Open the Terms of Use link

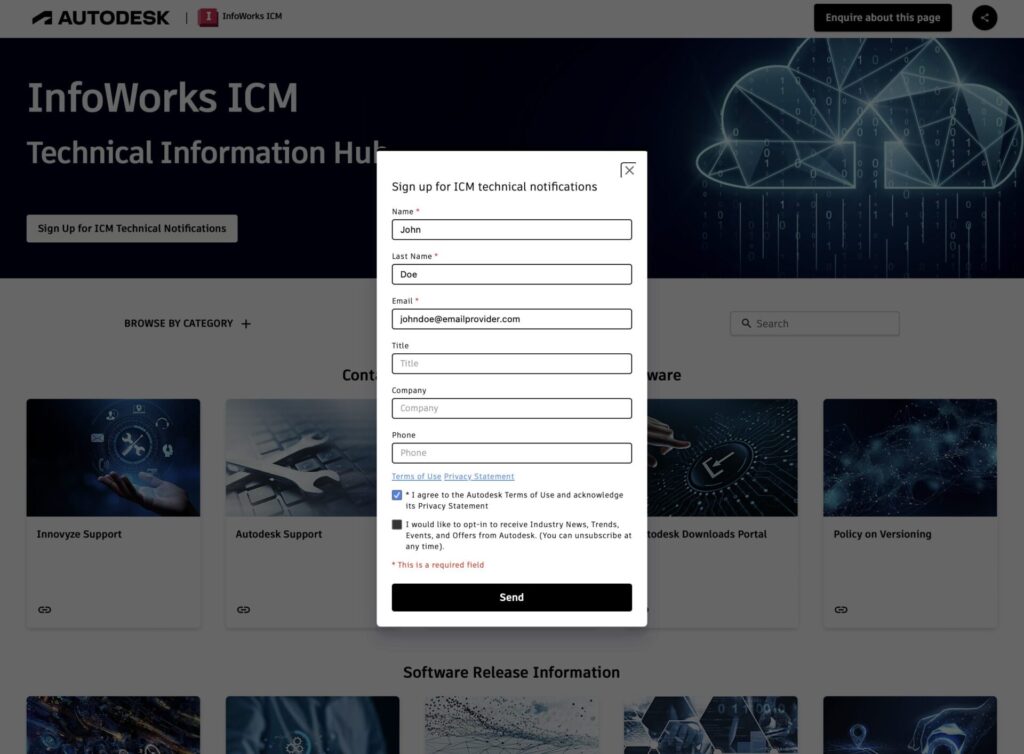click(416, 475)
